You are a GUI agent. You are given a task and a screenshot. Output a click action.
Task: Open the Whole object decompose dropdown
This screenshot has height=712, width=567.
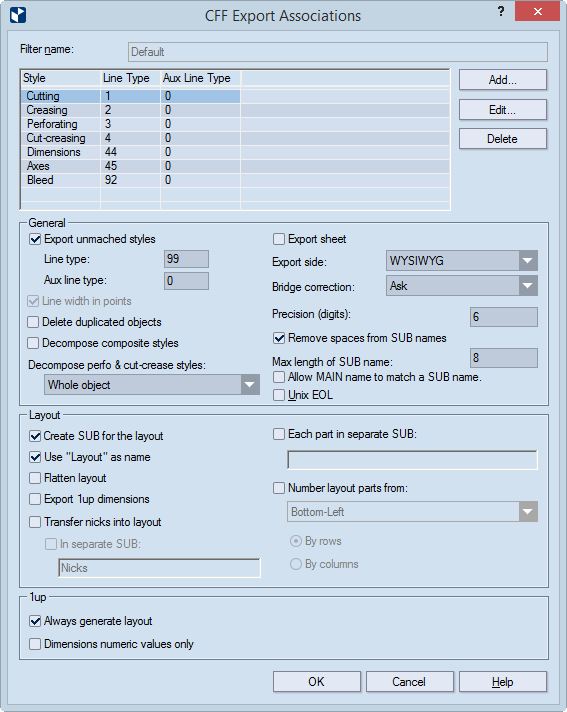pos(152,385)
